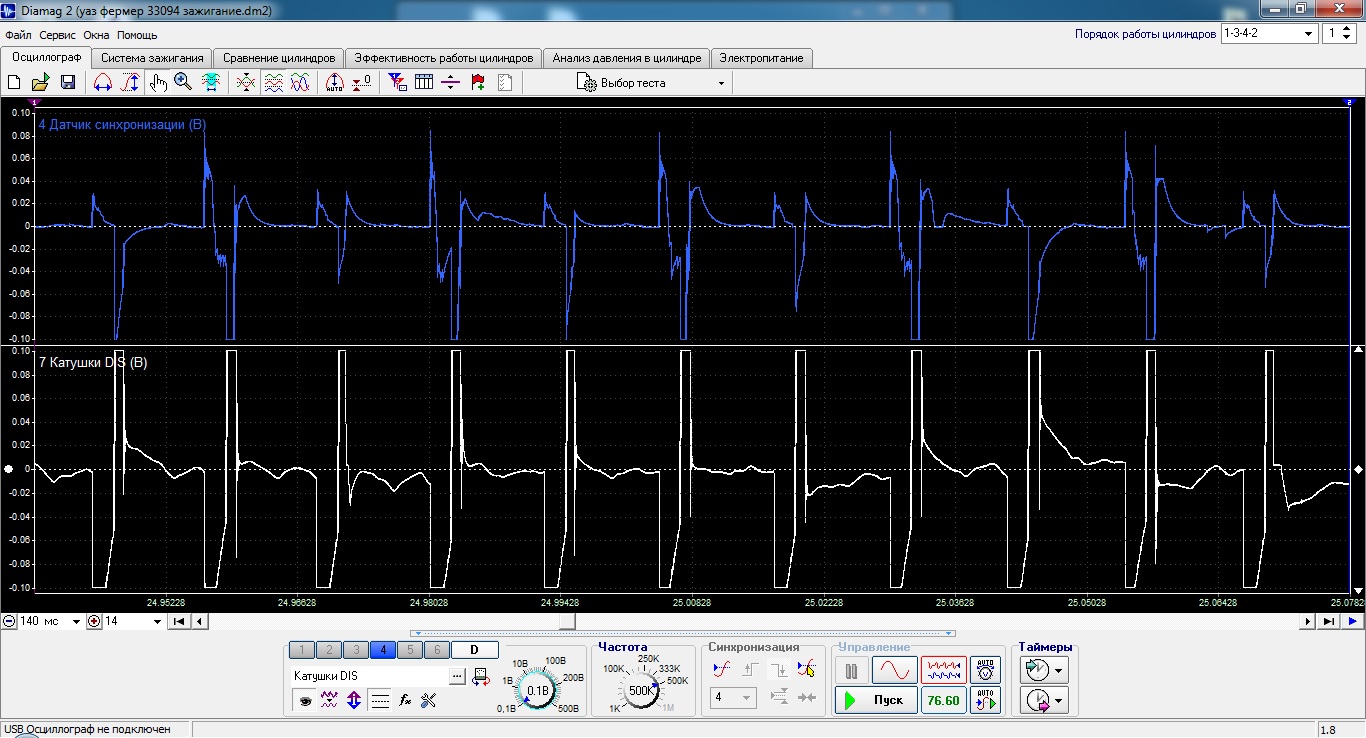The image size is (1366, 738).
Task: Switch to Анализ давления в цилиндре tab
Action: (x=628, y=58)
